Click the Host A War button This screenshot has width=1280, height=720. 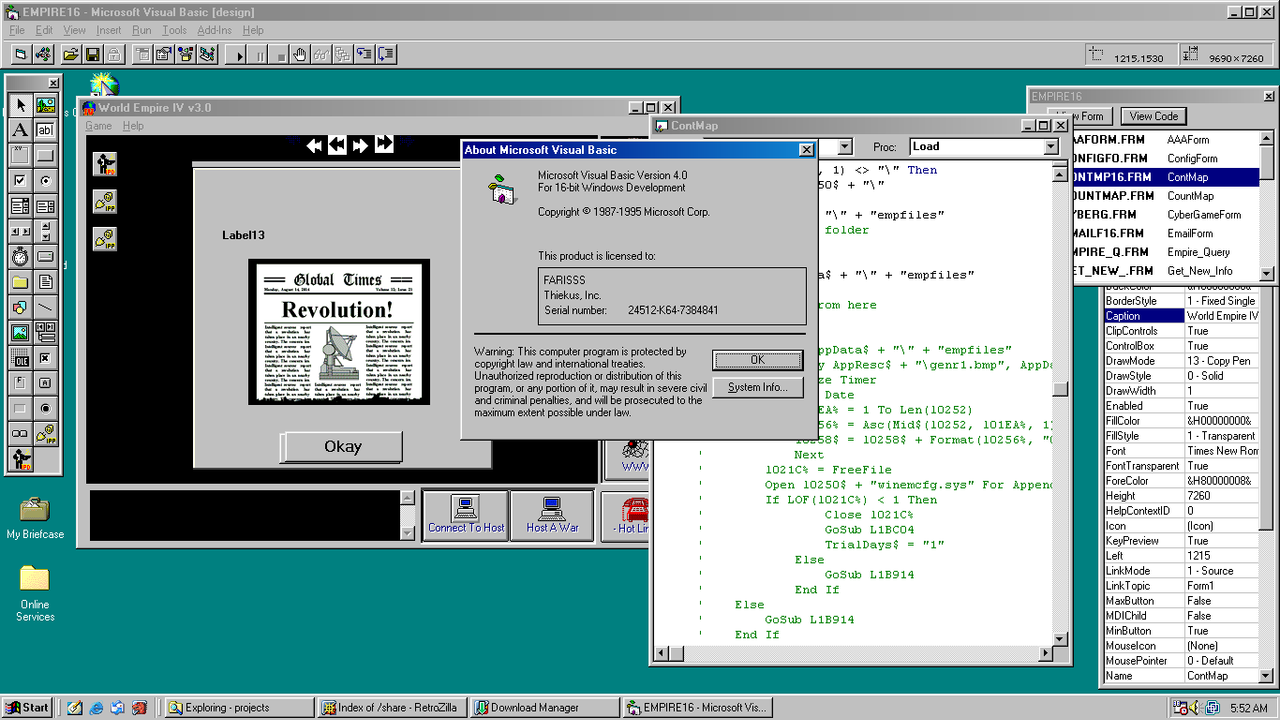(x=552, y=515)
